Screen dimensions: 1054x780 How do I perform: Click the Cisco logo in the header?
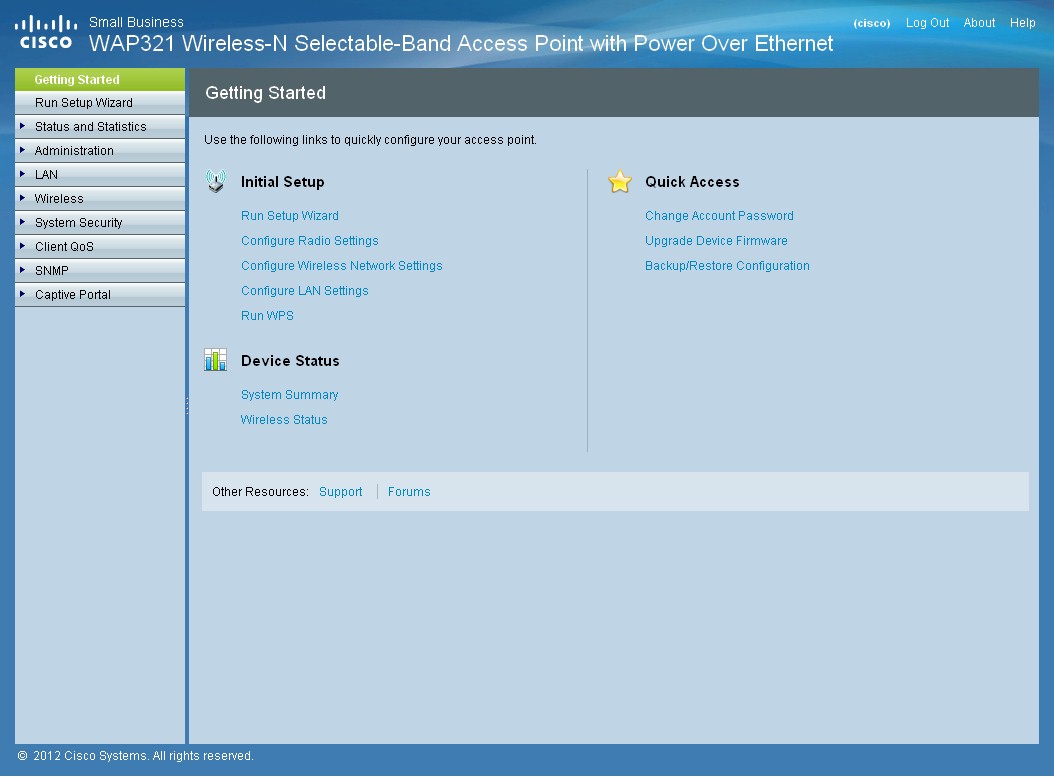coord(46,33)
